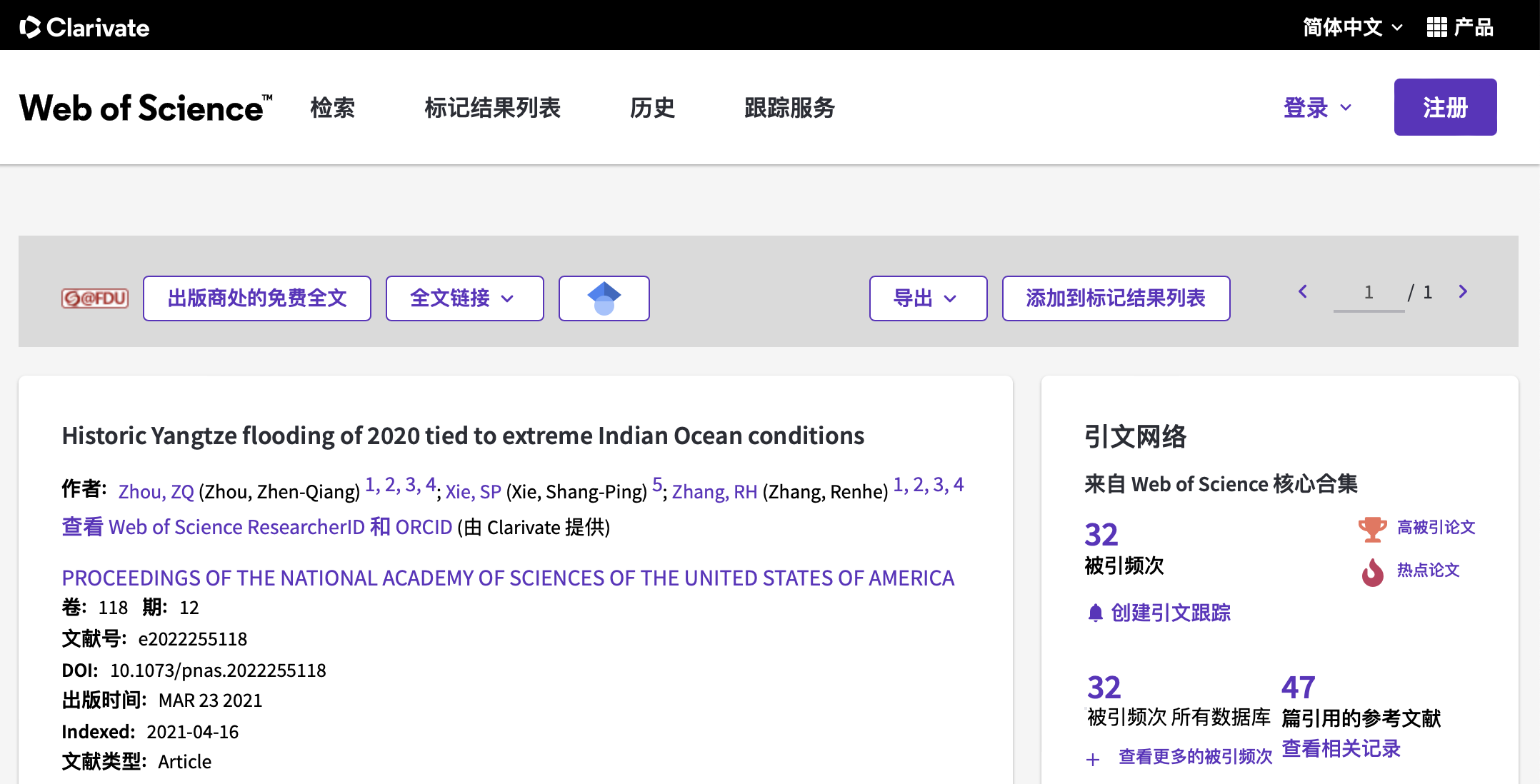Viewport: 1540px width, 784px height.
Task: Click the S@FDU library link icon
Action: [x=94, y=298]
